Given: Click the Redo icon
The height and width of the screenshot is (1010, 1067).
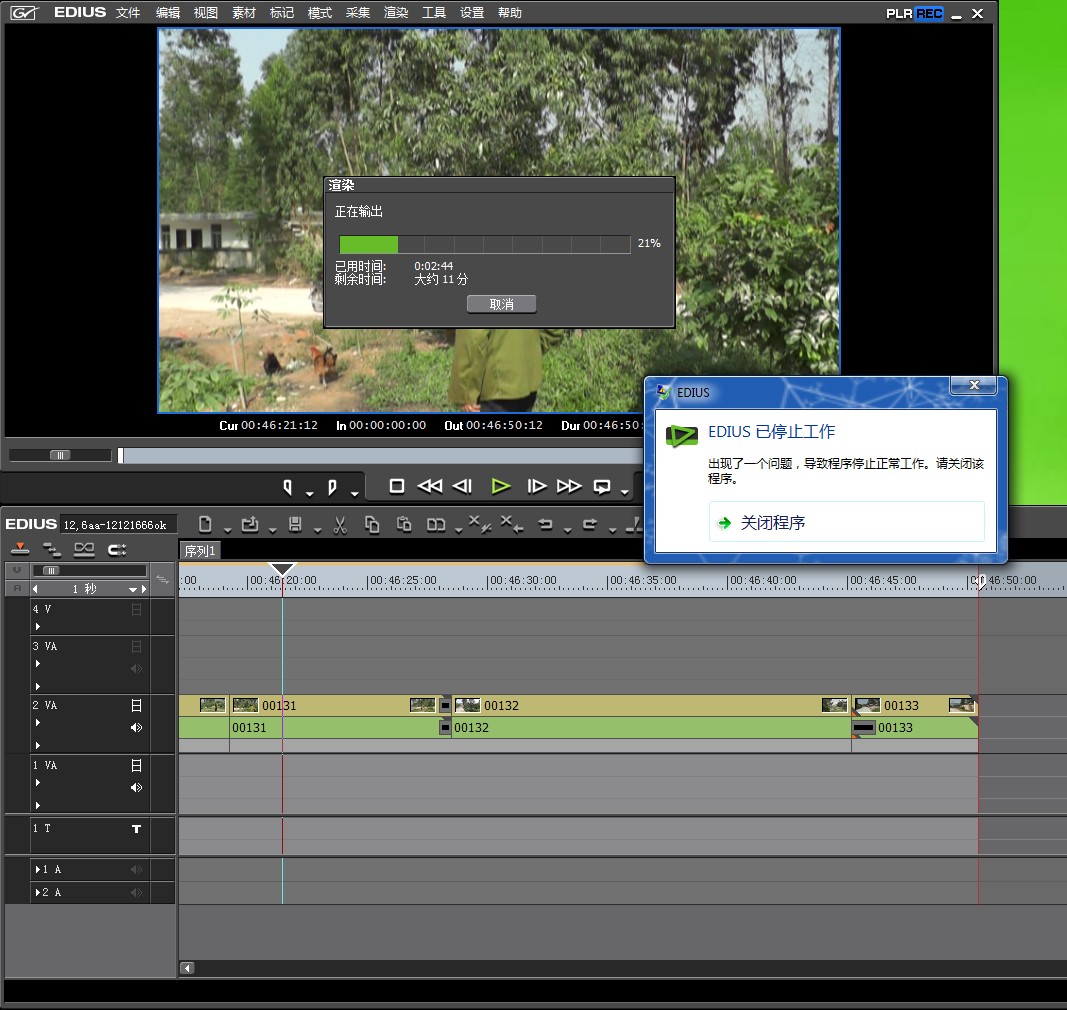Looking at the screenshot, I should [590, 524].
